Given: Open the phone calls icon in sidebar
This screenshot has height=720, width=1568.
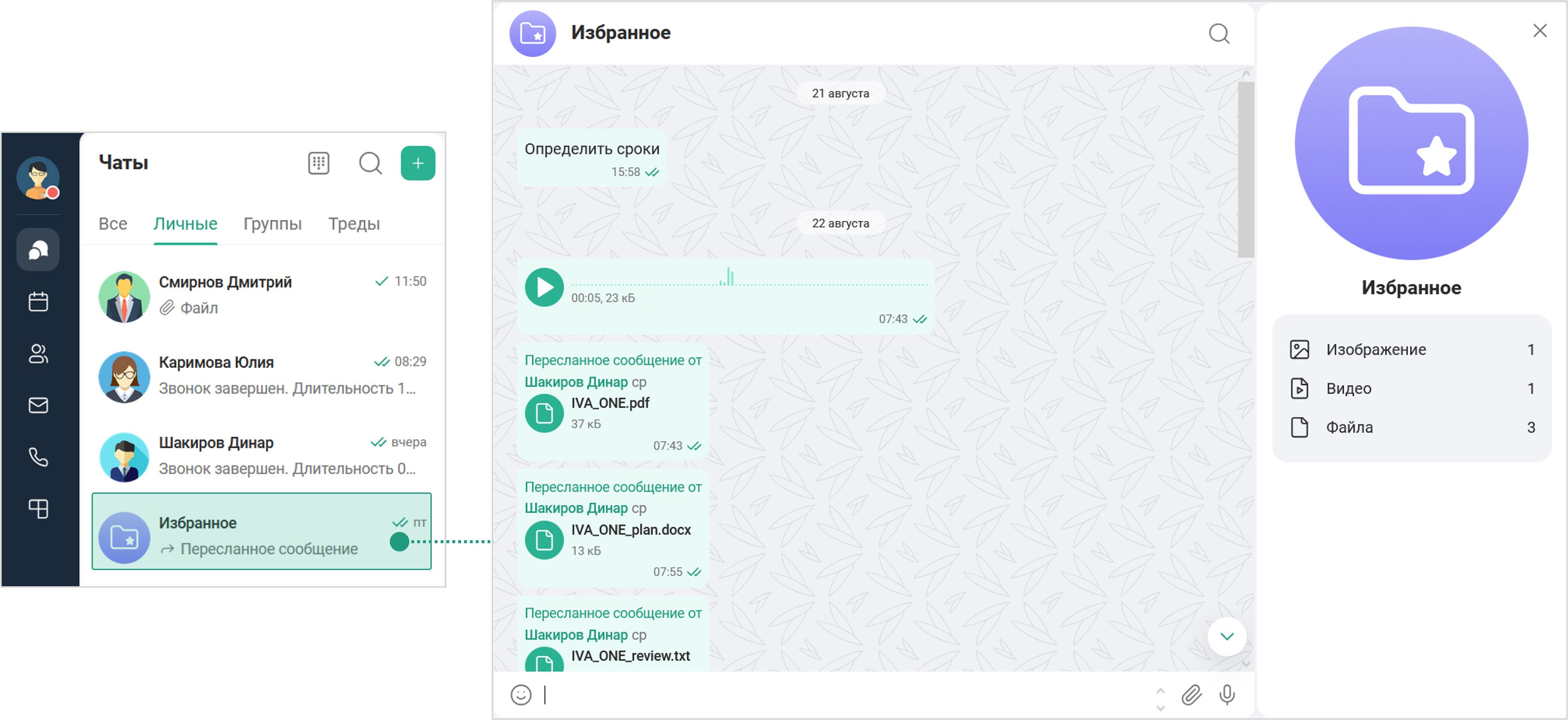Looking at the screenshot, I should click(x=38, y=457).
